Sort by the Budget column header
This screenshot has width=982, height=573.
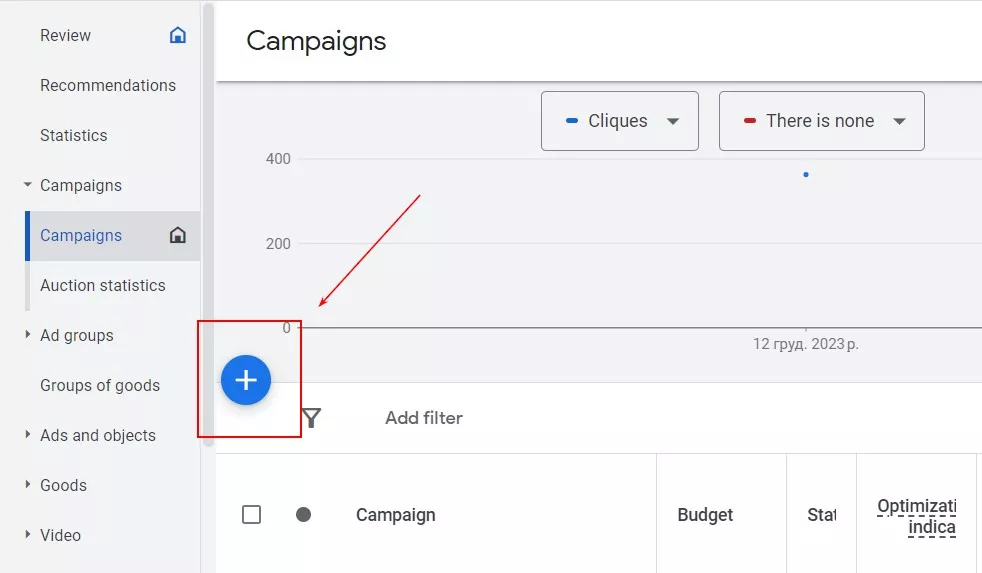[705, 515]
